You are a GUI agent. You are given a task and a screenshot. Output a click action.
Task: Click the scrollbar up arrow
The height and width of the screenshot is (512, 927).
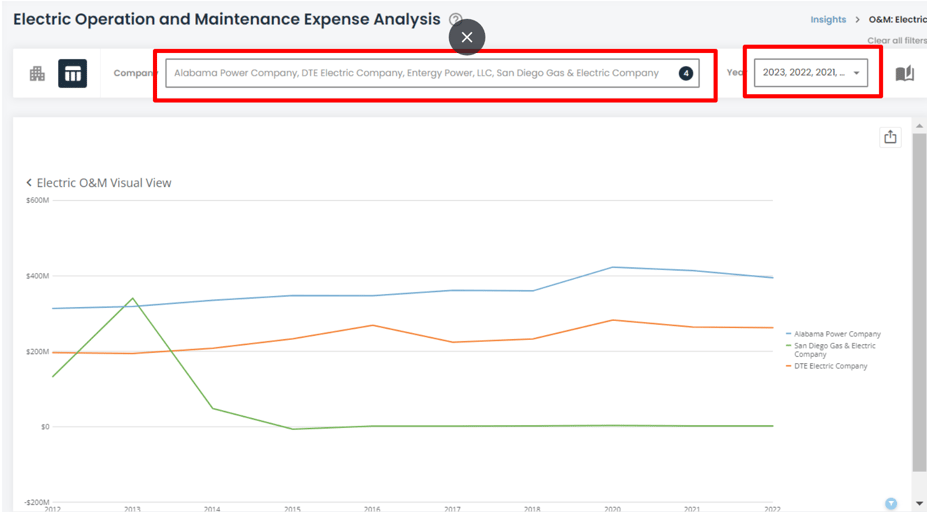919,126
